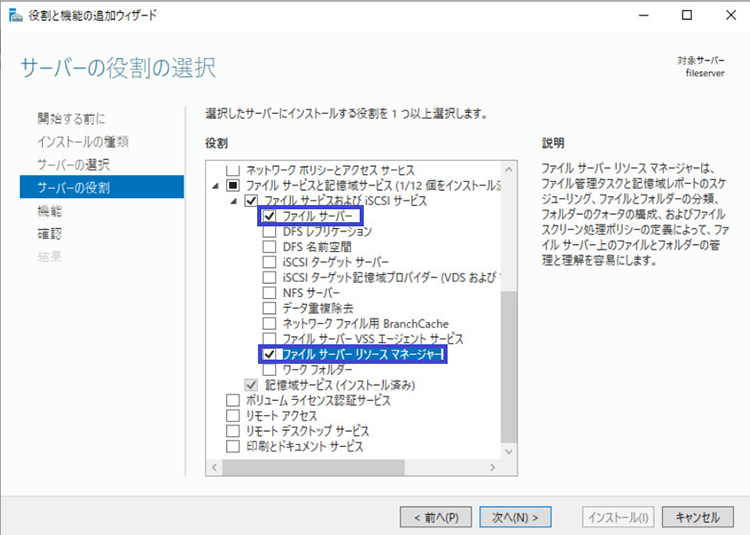Check the リモート アクセス checkbox

click(x=233, y=415)
